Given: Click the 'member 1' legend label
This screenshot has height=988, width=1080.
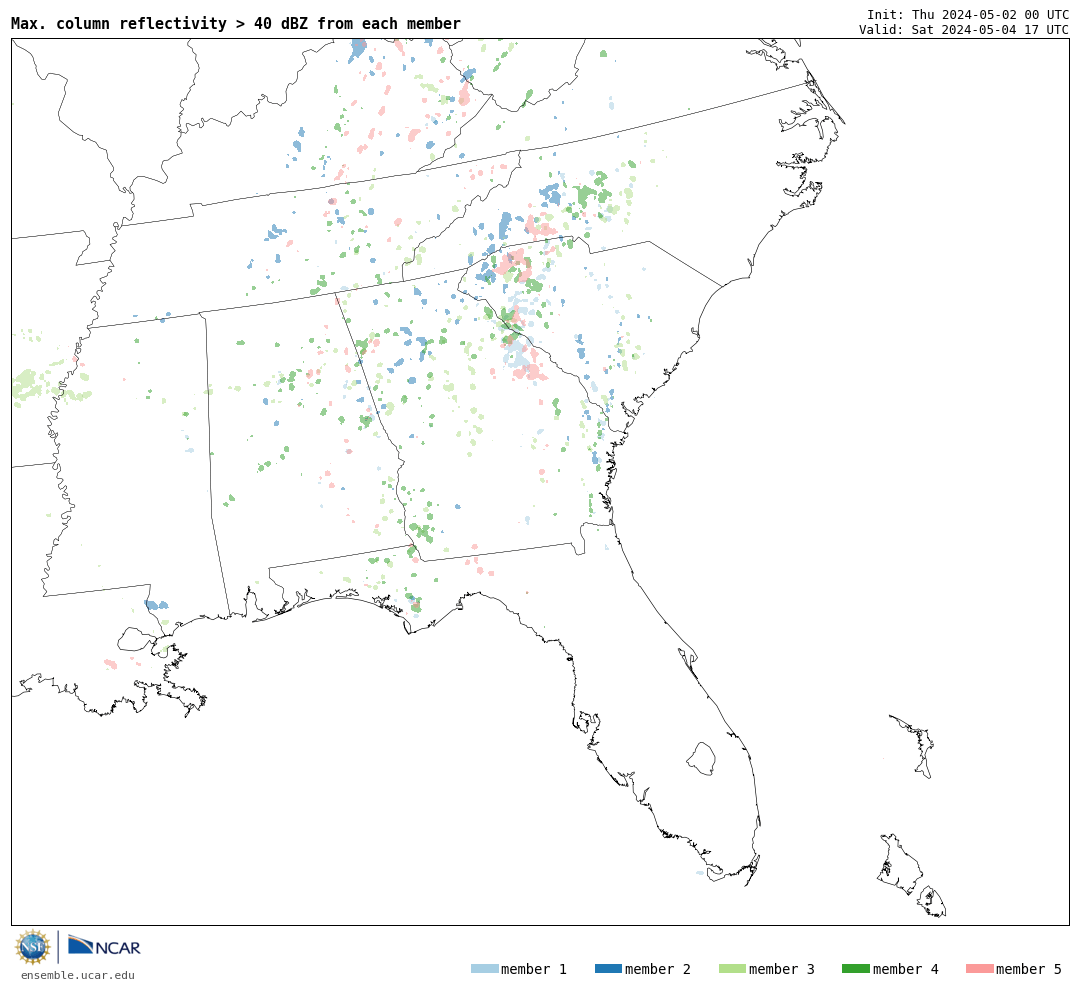Looking at the screenshot, I should [x=534, y=969].
